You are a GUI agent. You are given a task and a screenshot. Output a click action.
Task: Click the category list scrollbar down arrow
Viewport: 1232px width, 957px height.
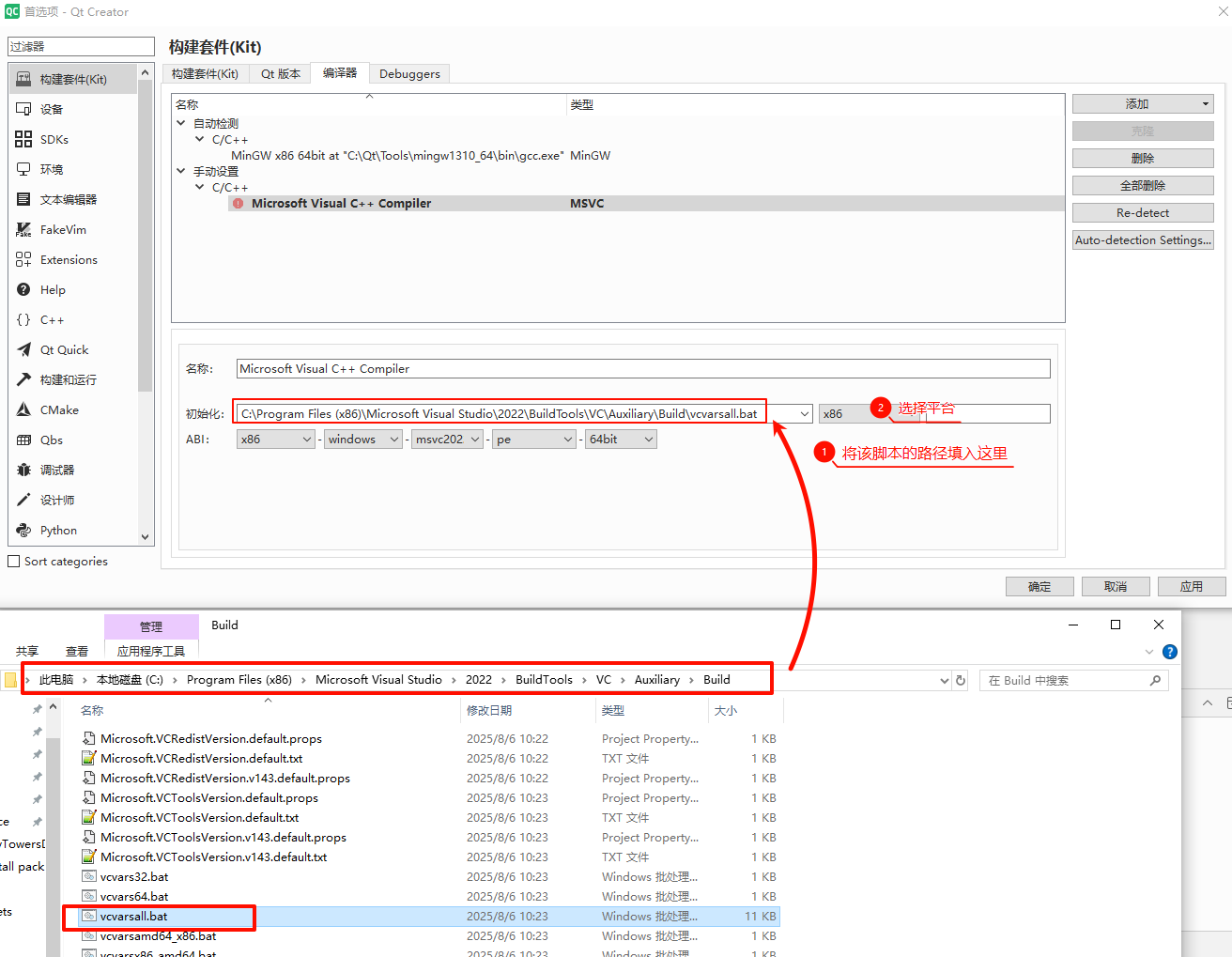click(x=145, y=537)
